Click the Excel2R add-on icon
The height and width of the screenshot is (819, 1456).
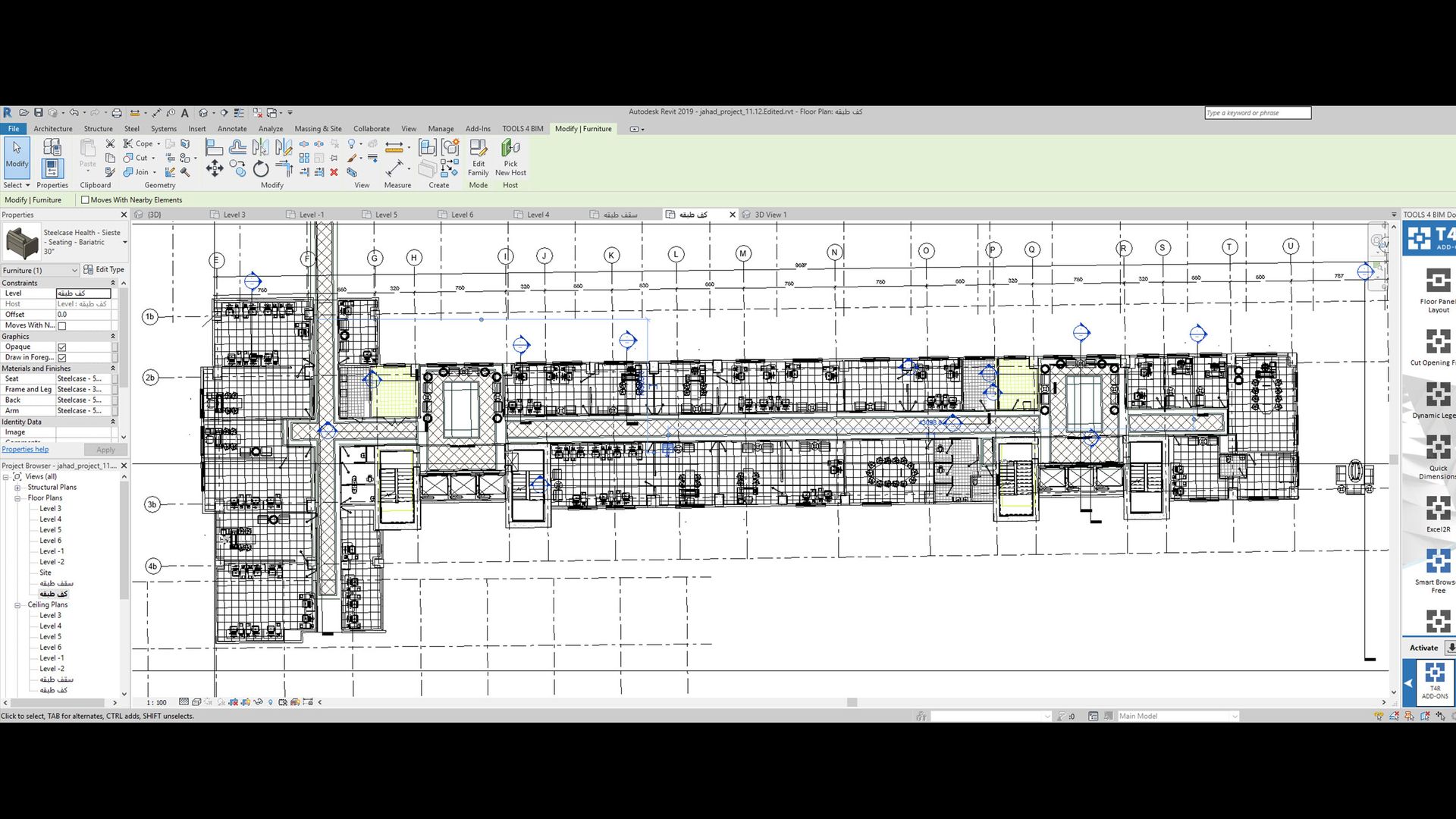[1438, 510]
